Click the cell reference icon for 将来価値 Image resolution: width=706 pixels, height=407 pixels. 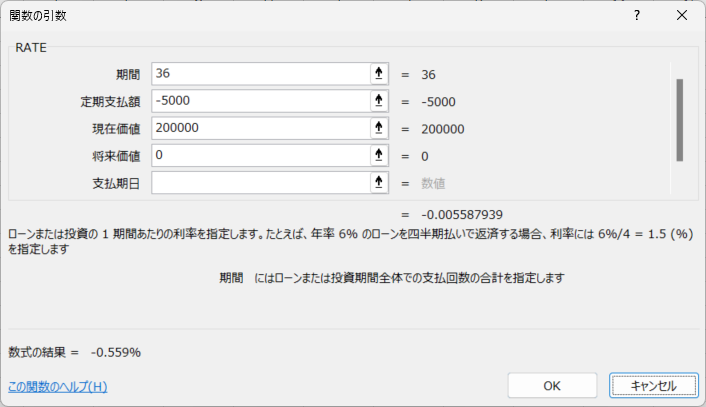379,155
